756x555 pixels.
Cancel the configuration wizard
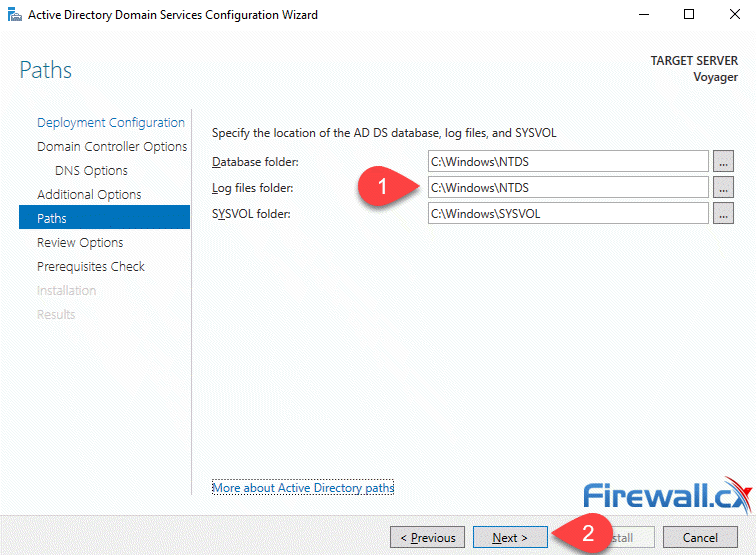(x=700, y=537)
